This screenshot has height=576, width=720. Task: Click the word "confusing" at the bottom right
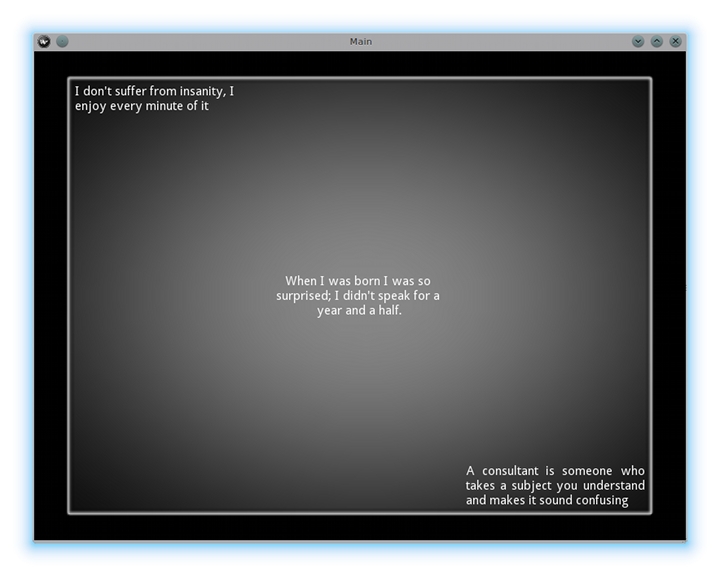point(599,500)
